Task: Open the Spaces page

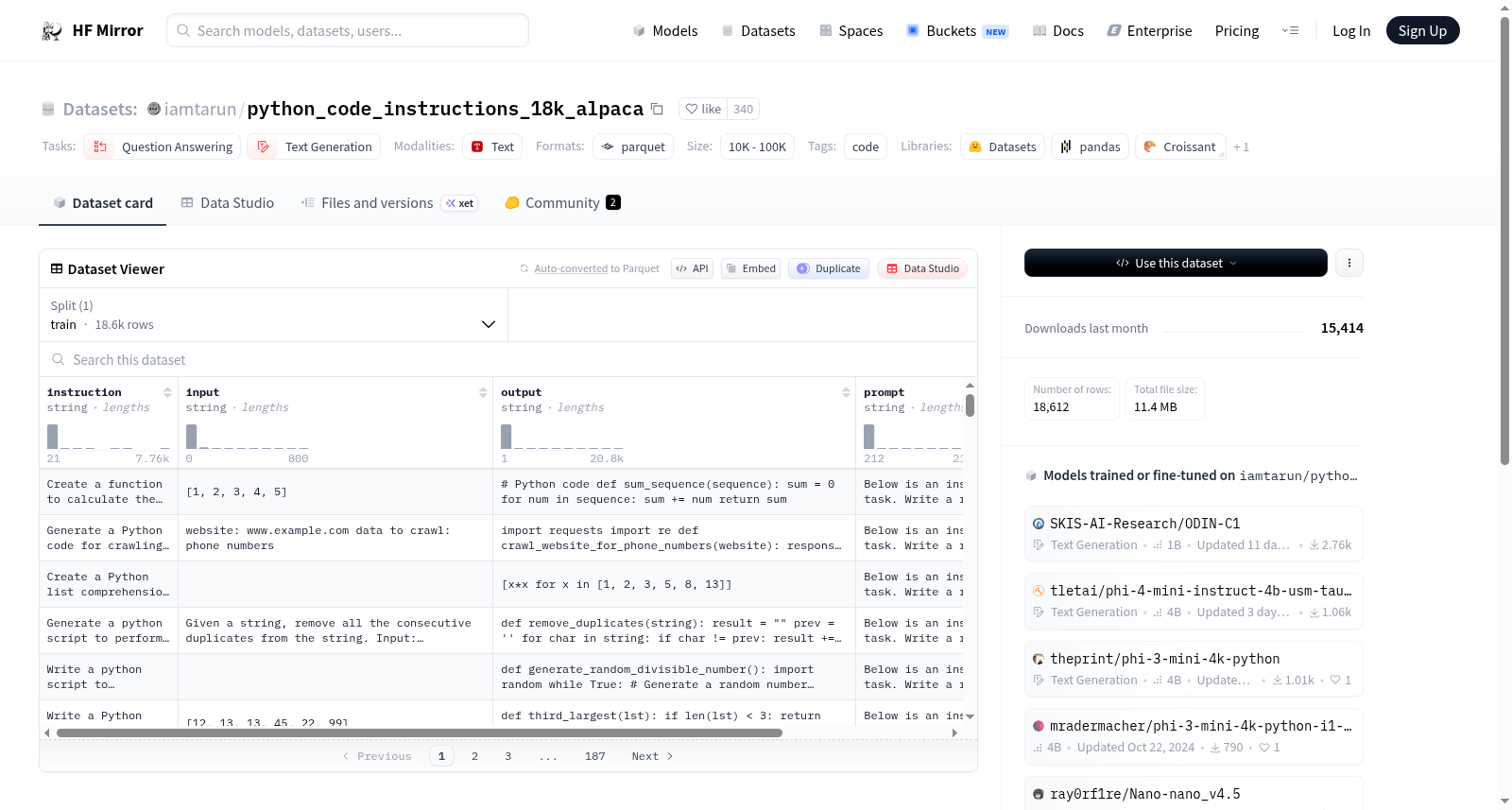Action: pyautogui.click(x=850, y=30)
